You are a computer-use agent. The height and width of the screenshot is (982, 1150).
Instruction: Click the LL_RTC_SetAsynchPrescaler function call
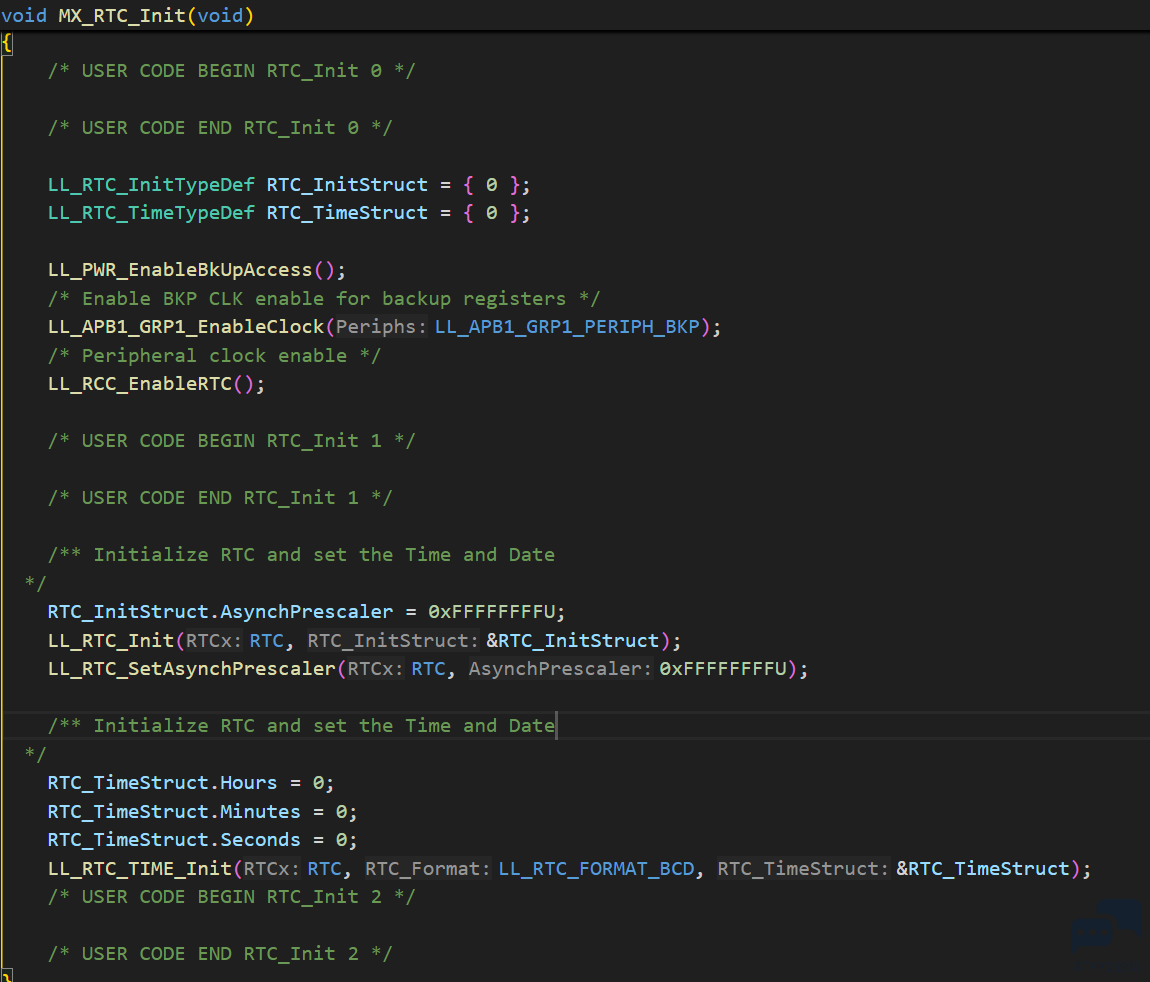(x=190, y=669)
